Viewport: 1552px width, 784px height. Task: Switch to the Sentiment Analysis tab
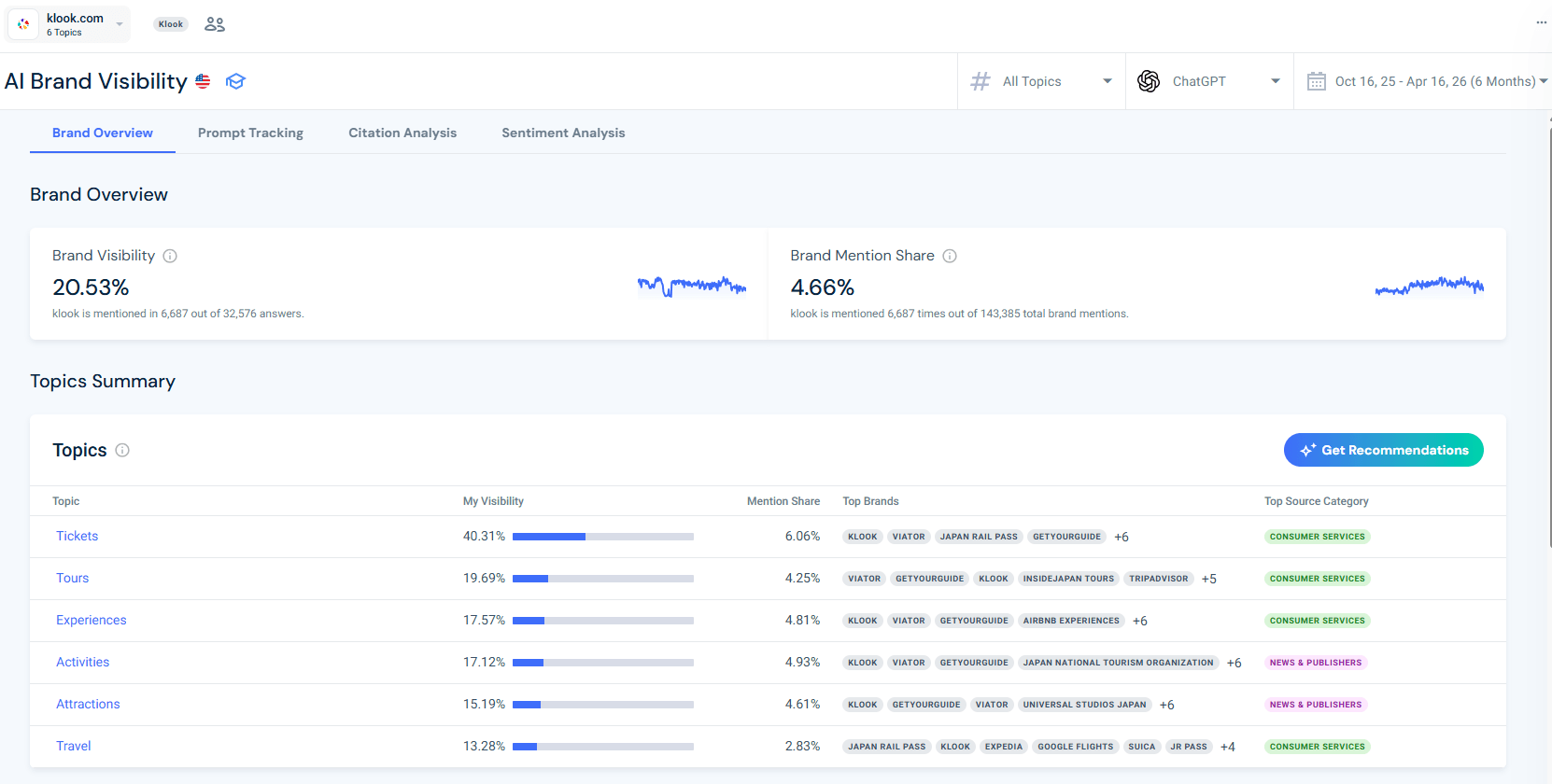click(563, 133)
